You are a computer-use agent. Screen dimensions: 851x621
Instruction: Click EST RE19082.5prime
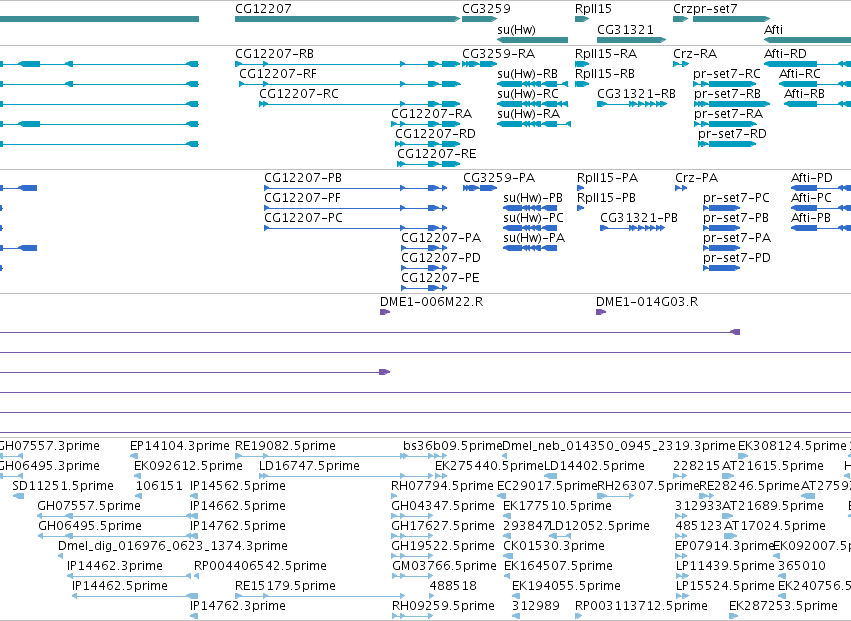(285, 446)
